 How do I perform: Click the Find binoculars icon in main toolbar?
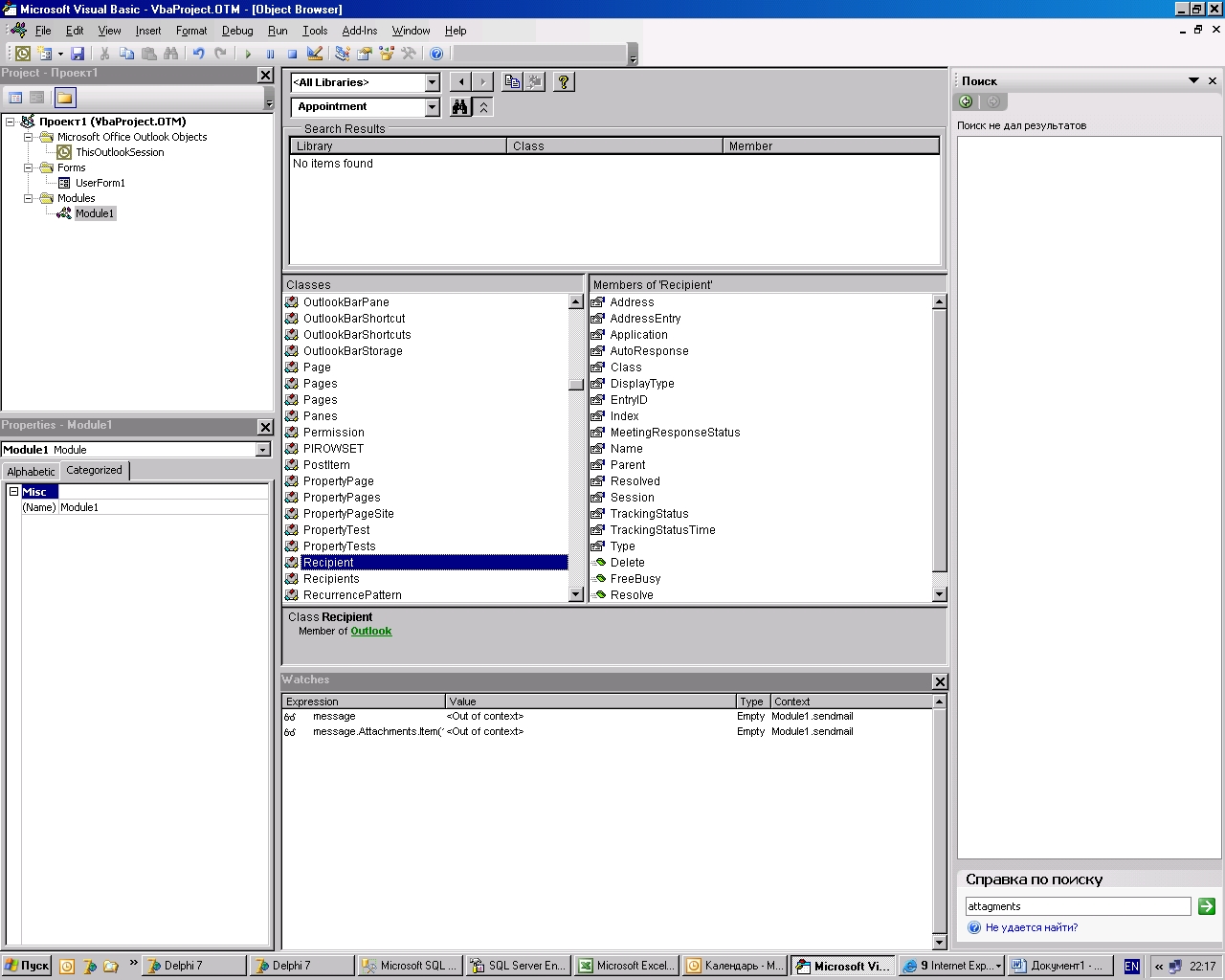170,54
